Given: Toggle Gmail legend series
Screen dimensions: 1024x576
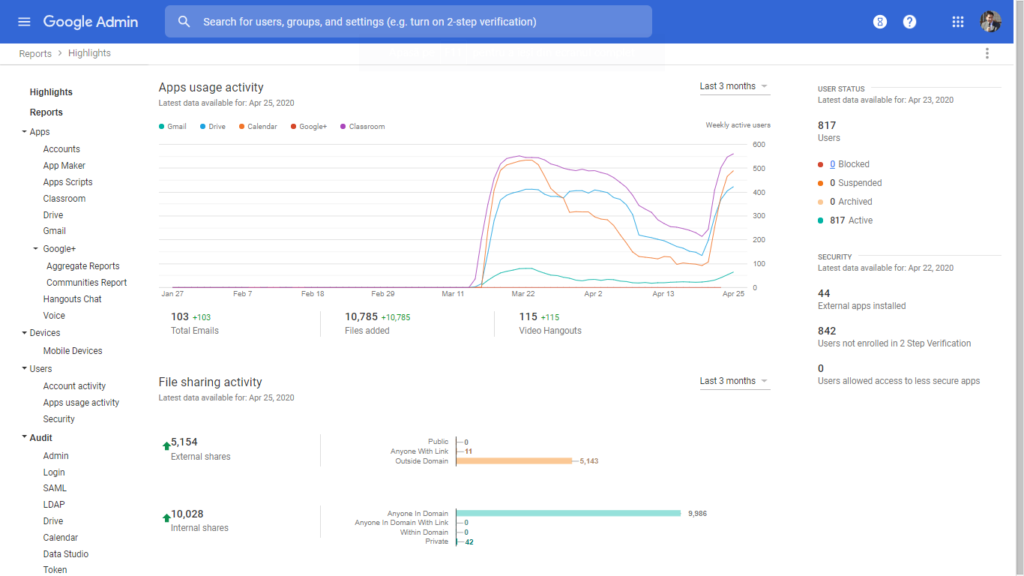Looking at the screenshot, I should point(172,127).
